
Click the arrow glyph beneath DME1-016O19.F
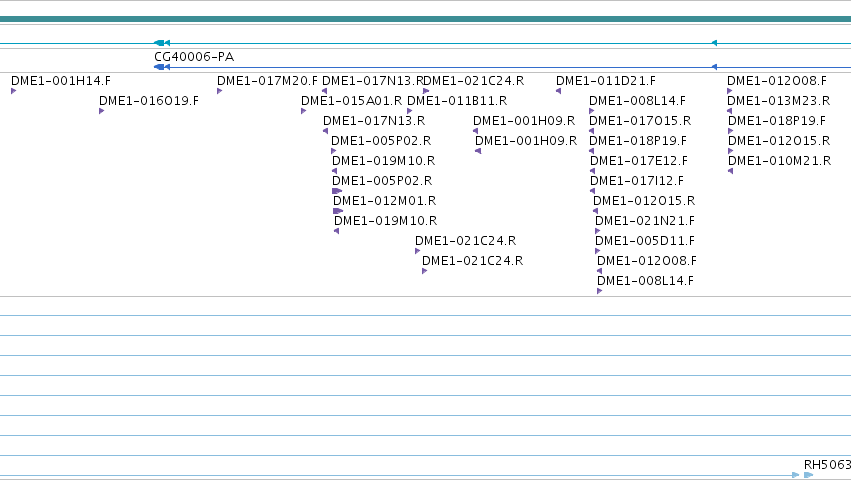point(101,111)
